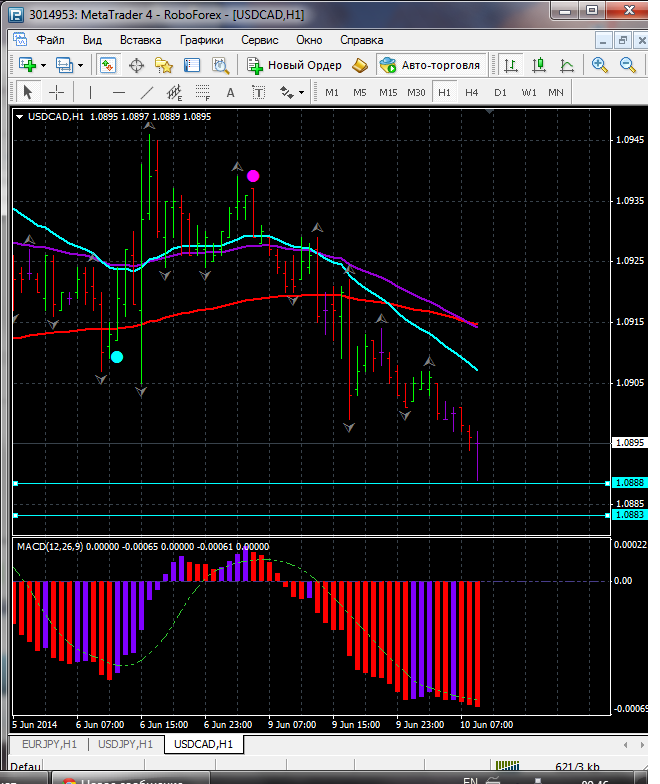Open the Market Watch window

[x=108, y=65]
